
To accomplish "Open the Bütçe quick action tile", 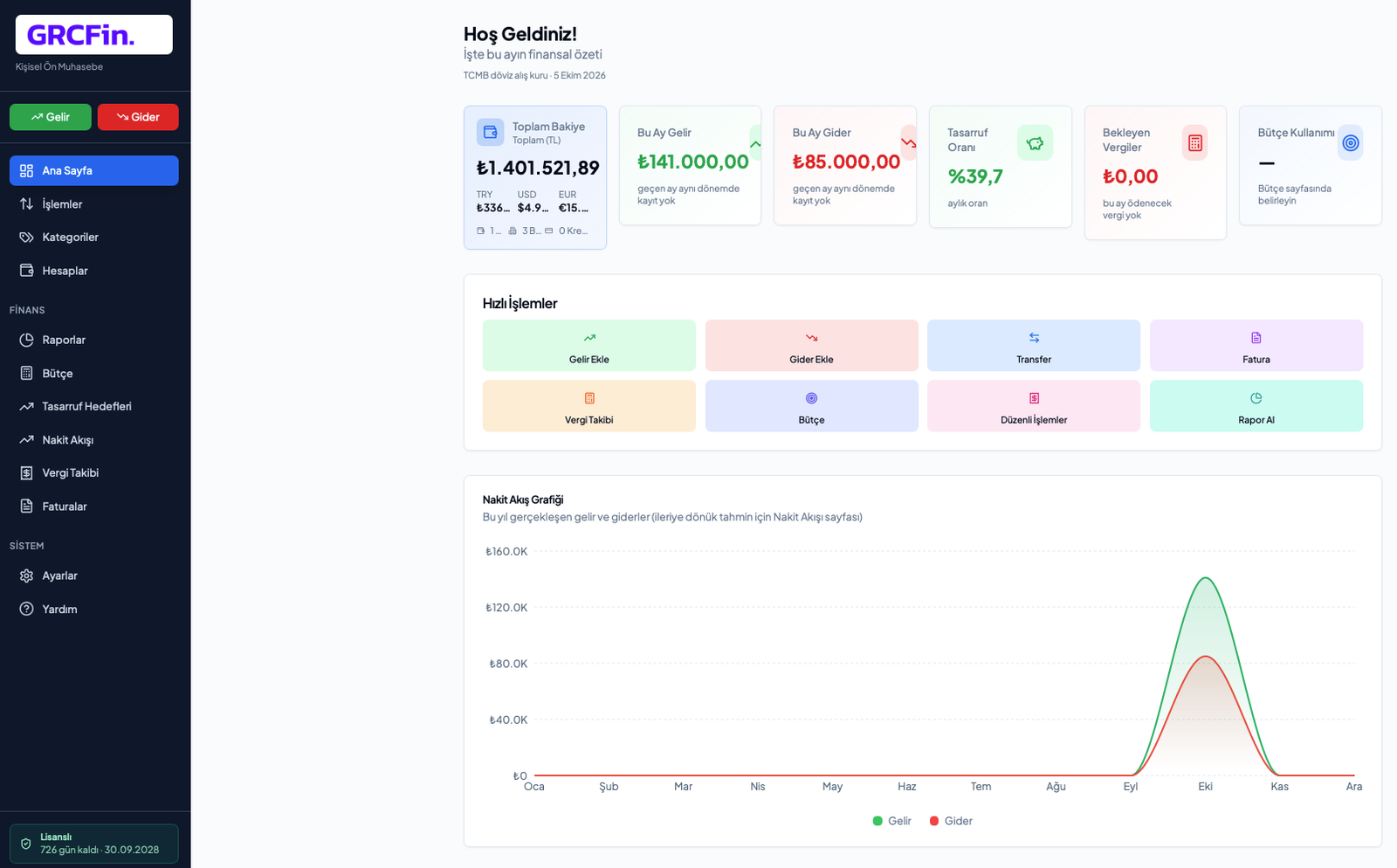I will [x=812, y=406].
